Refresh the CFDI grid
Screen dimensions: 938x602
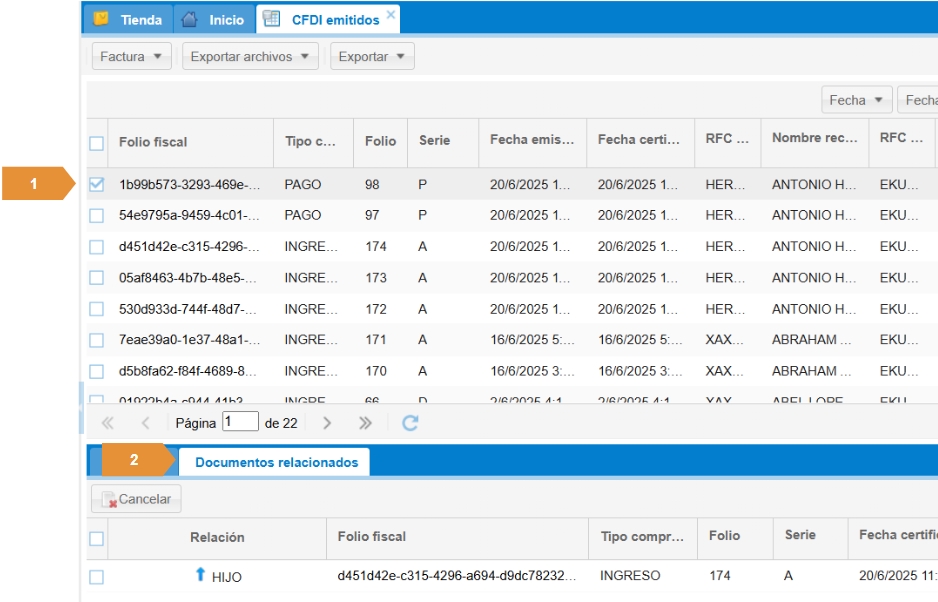click(410, 423)
